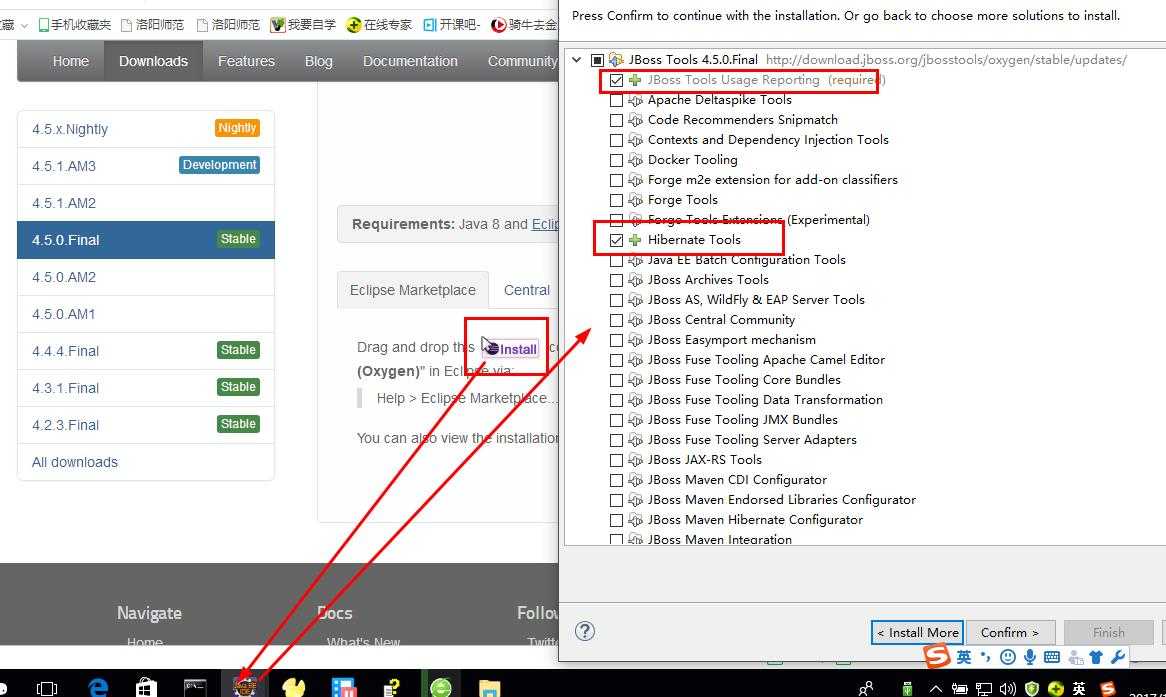The image size is (1166, 697).
Task: Switch to the Eclipse Marketplace tab
Action: (x=413, y=290)
